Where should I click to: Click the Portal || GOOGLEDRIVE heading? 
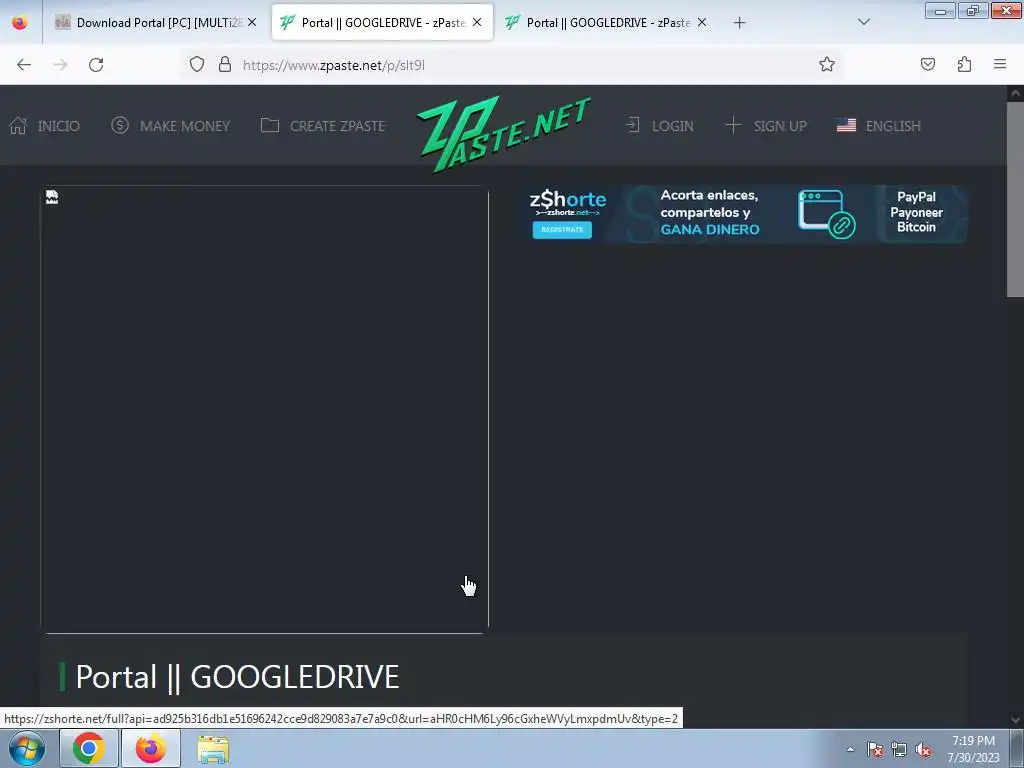pyautogui.click(x=237, y=677)
